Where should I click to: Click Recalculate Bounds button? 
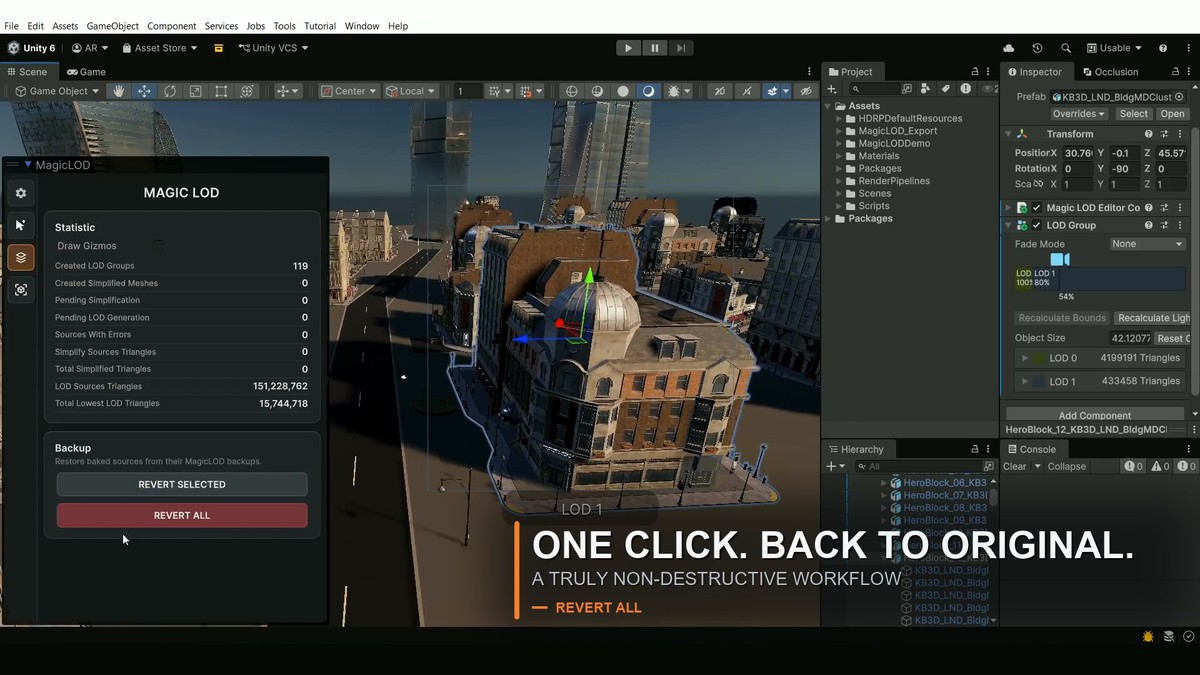(x=1062, y=318)
